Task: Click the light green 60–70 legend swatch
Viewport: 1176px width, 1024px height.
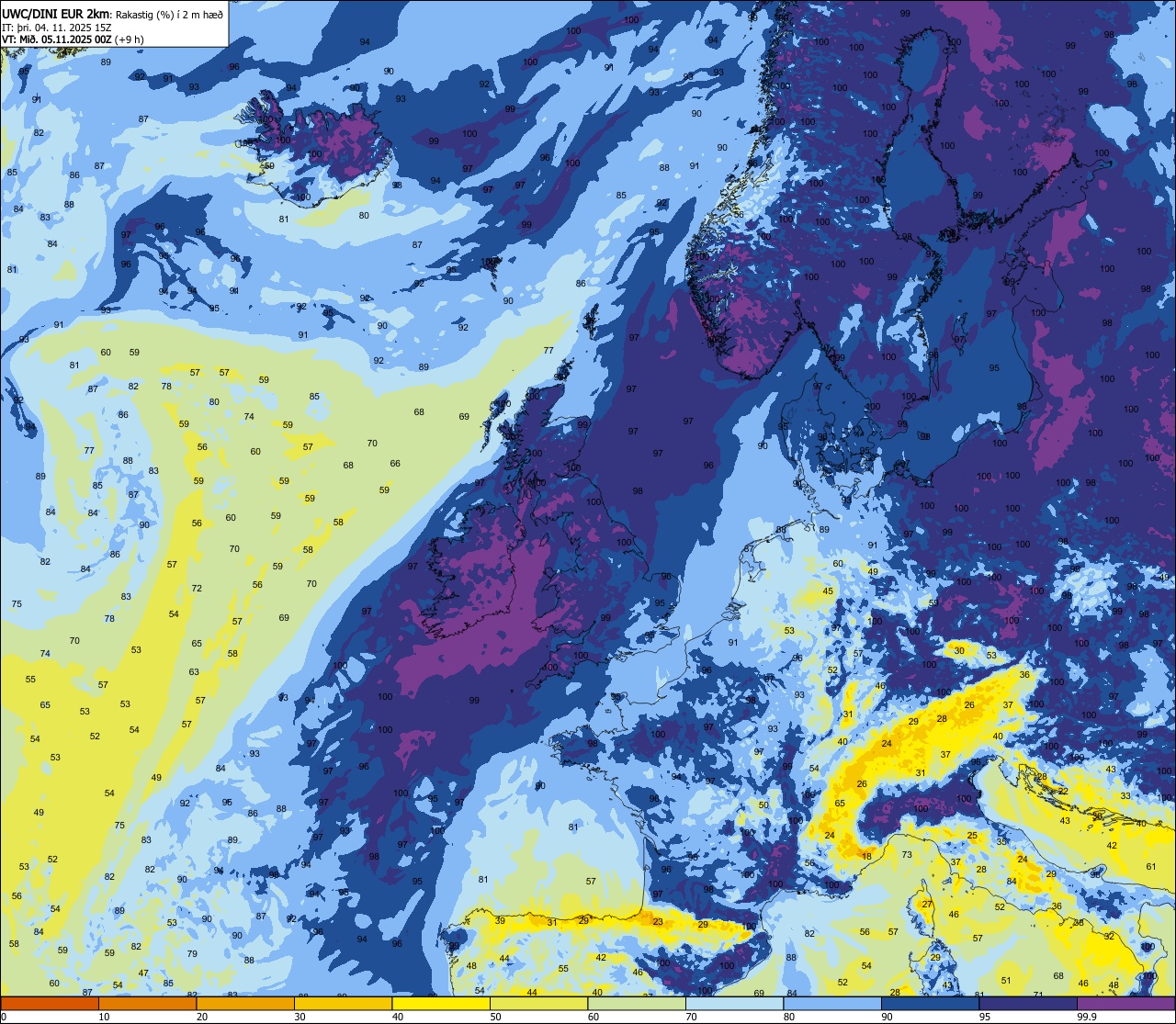Action: (x=637, y=1004)
